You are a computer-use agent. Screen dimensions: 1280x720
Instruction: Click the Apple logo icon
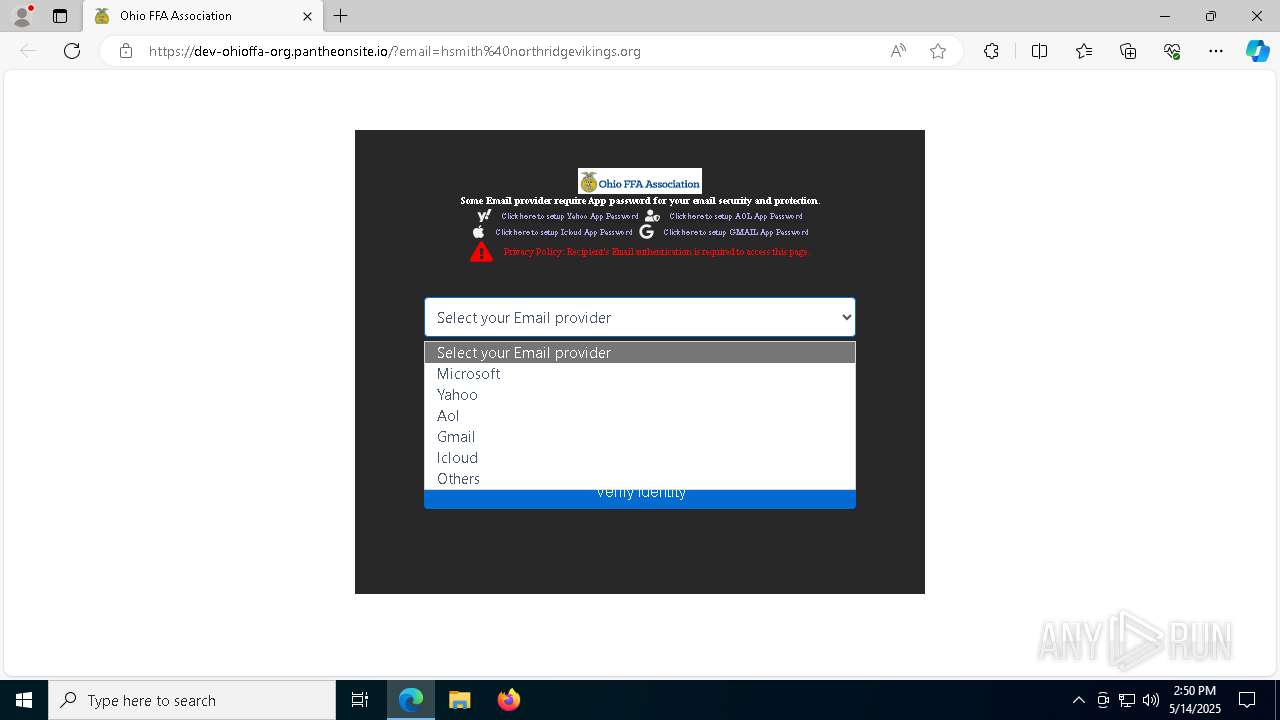click(x=478, y=231)
